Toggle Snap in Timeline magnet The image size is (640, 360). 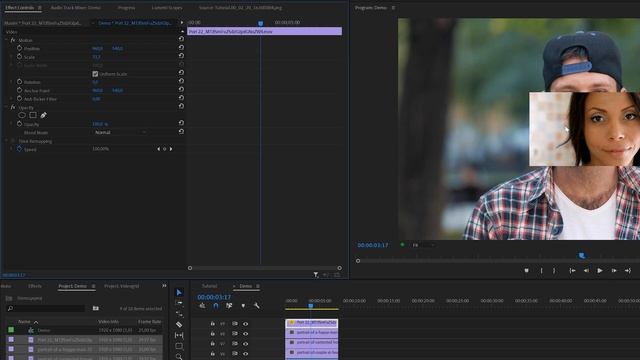216,306
